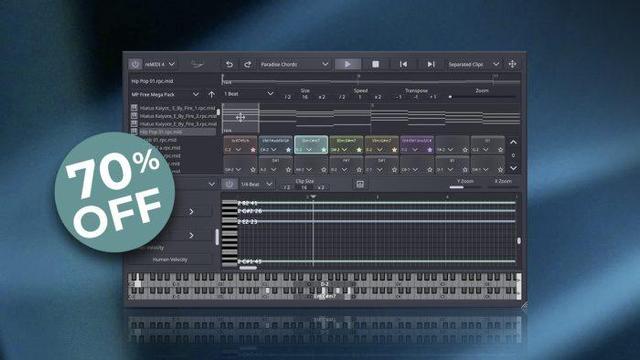Open the 1 Beat quantize dropdown
Image resolution: width=640 pixels, height=360 pixels.
249,94
